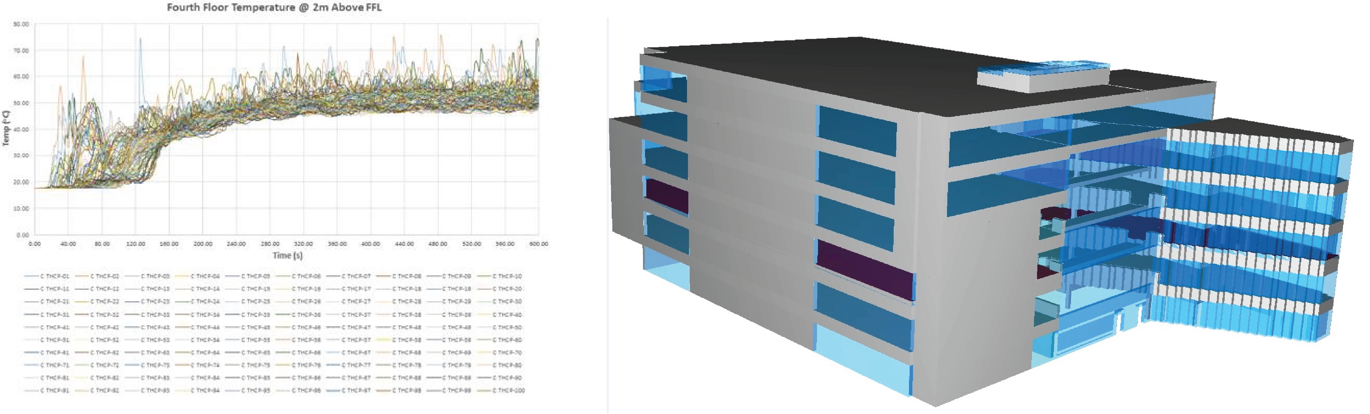Click the 0.00 origin label on the time axis

[x=35, y=243]
